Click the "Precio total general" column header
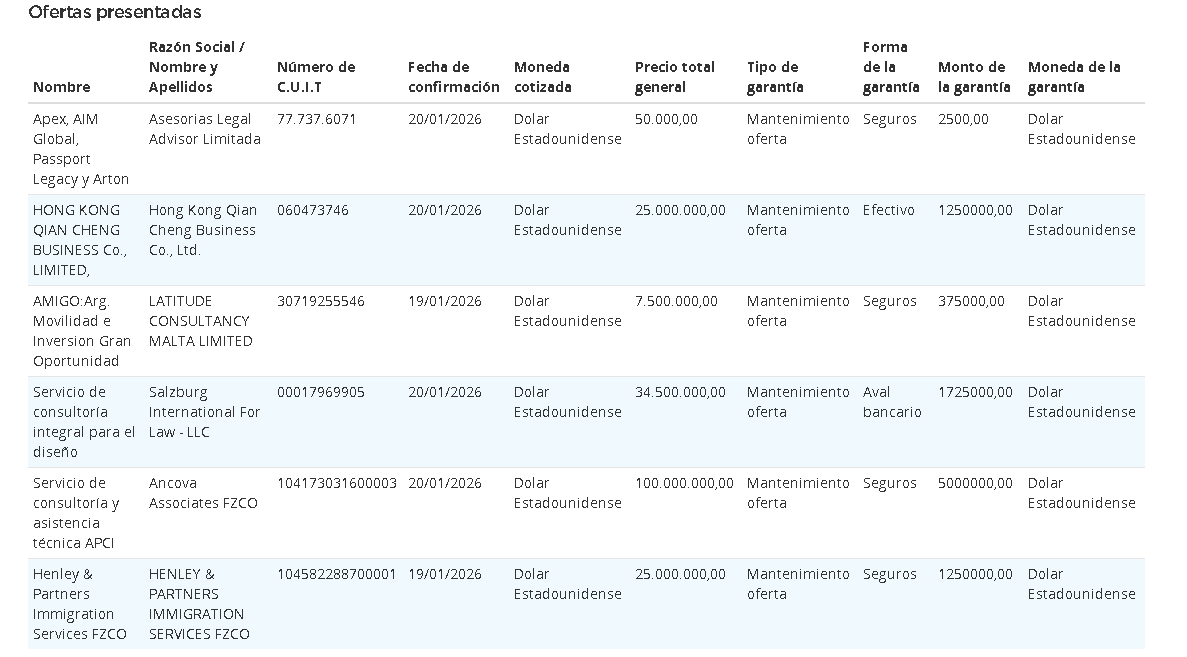 pos(675,77)
